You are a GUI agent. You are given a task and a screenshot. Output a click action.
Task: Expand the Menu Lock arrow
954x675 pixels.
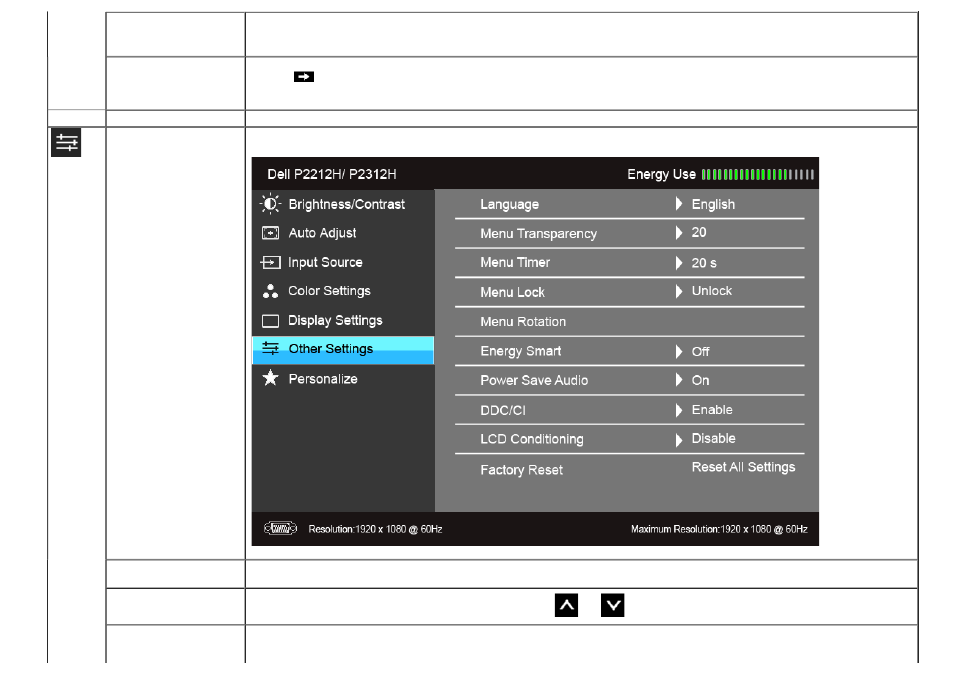678,292
